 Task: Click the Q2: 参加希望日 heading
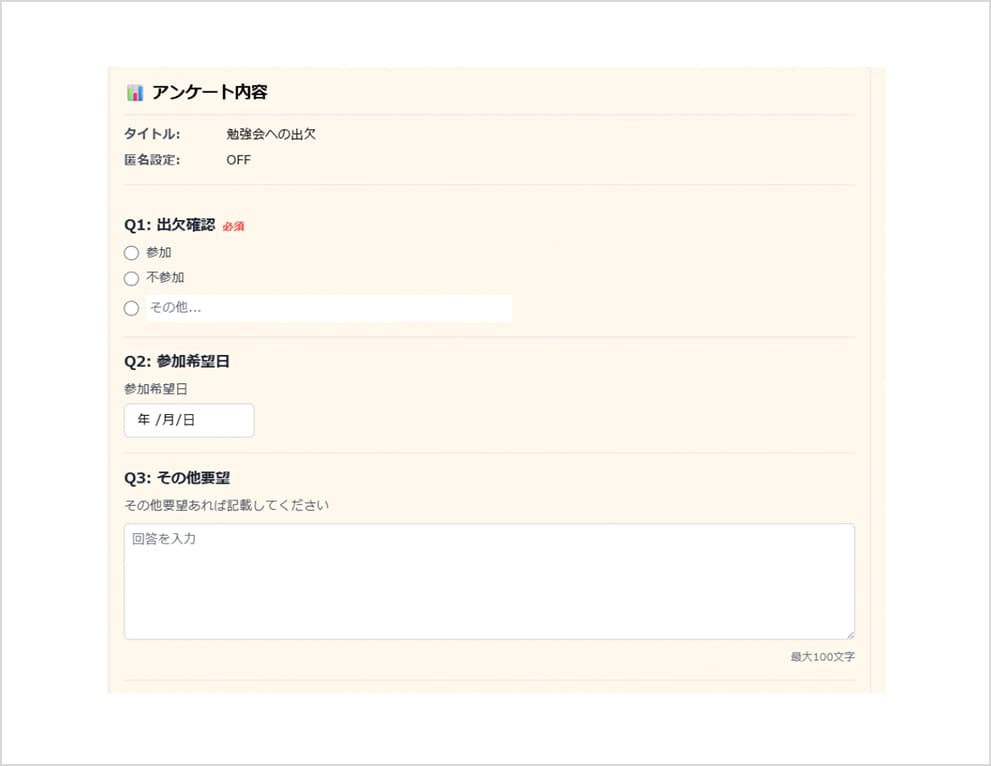pos(176,362)
